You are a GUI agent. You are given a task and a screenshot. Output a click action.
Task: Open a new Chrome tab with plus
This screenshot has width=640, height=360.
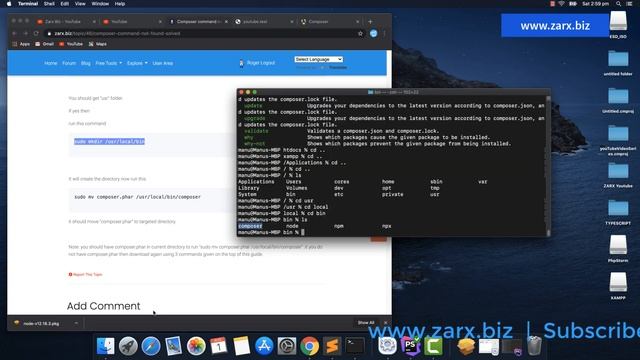coord(370,22)
